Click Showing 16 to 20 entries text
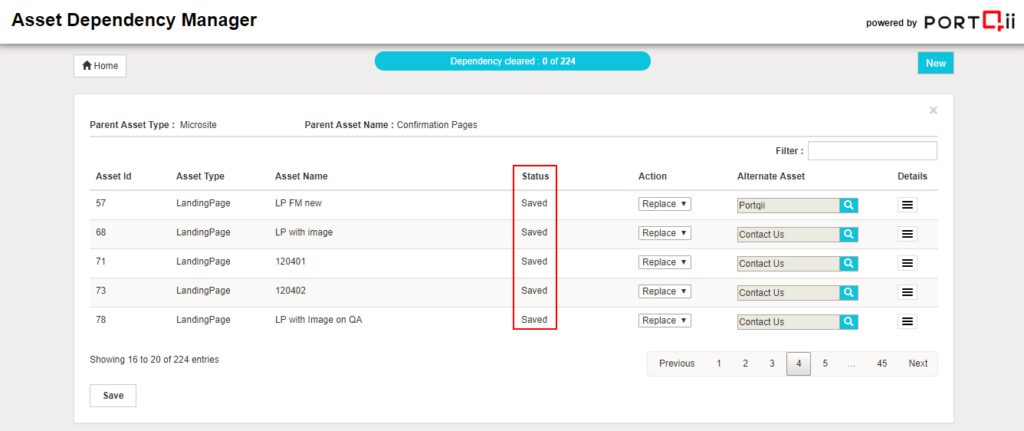The image size is (1024, 431). pos(154,359)
